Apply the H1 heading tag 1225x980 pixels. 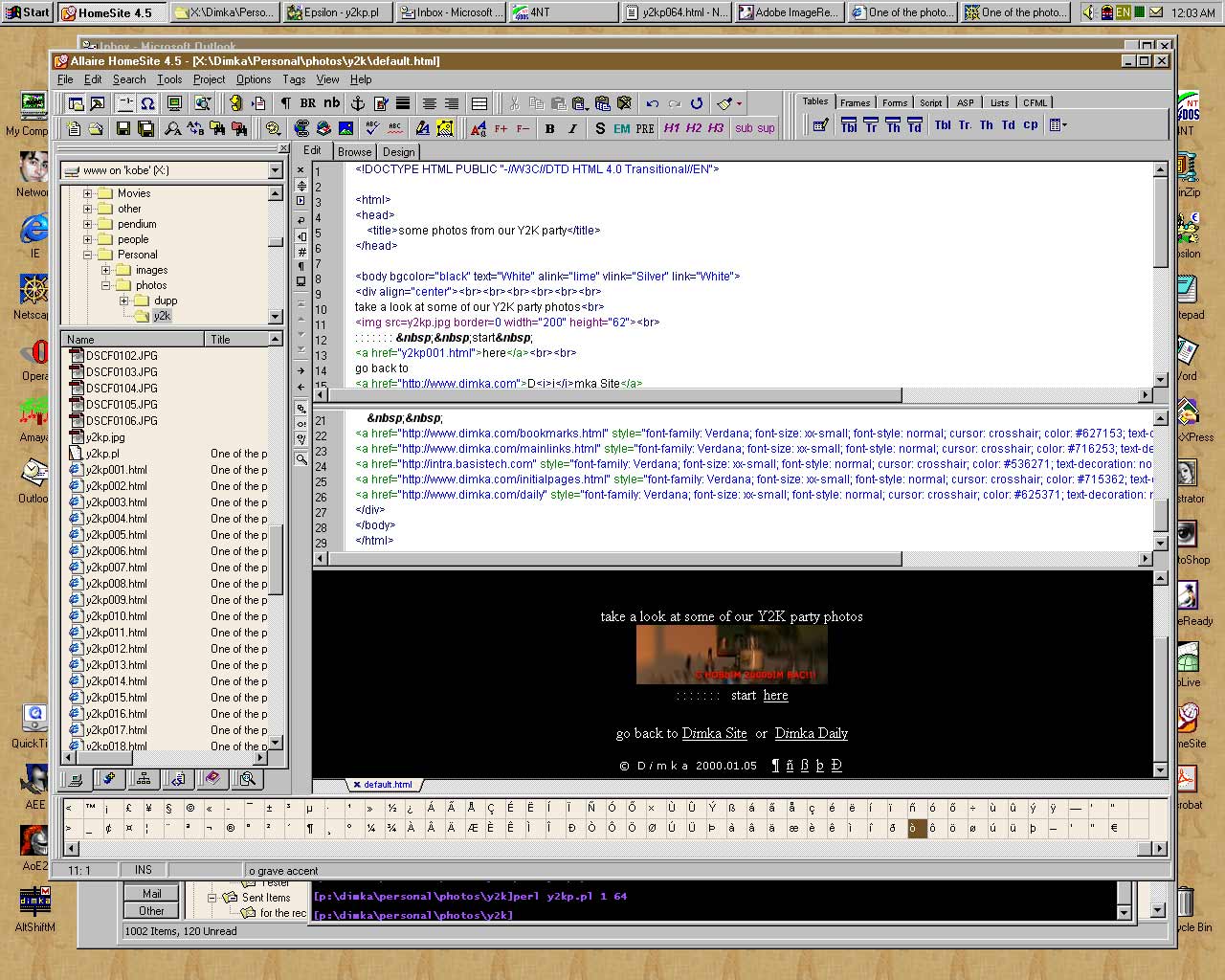click(x=672, y=128)
